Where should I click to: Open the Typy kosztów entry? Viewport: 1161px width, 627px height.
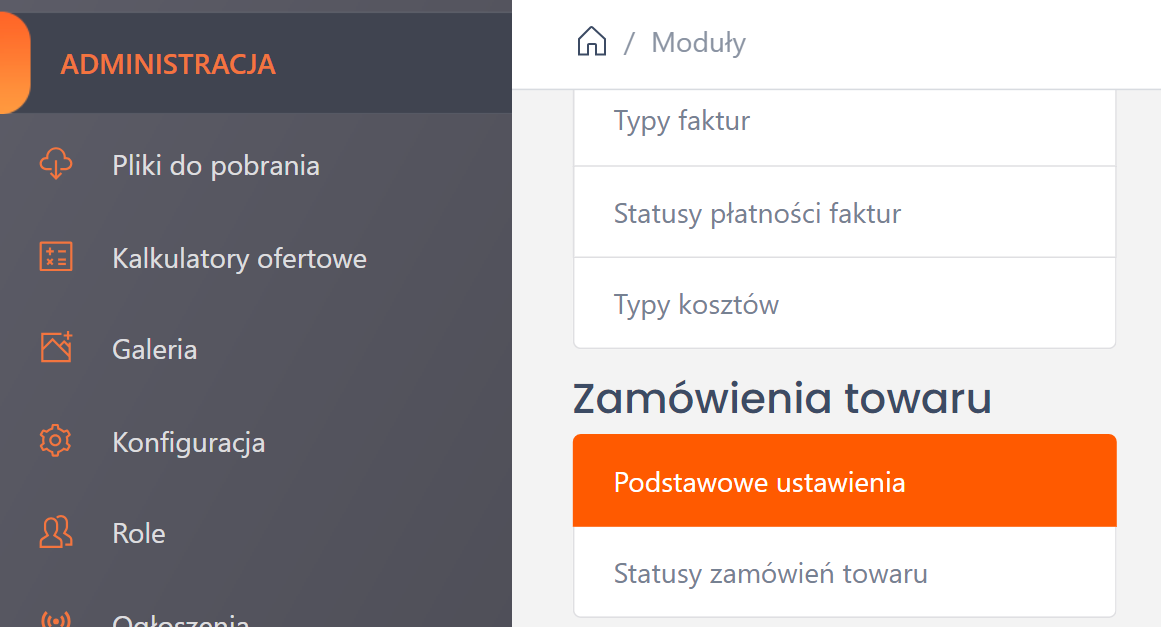pos(696,305)
